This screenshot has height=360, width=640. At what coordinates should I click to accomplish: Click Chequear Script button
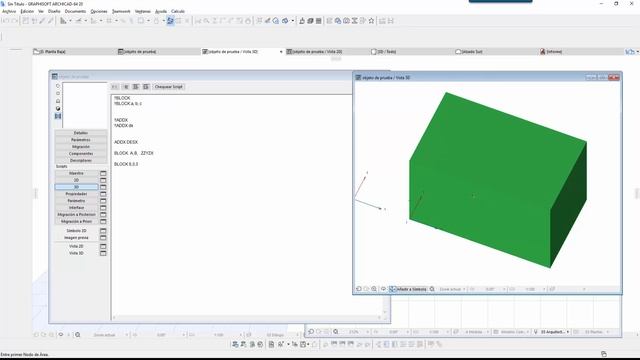[x=169, y=87]
